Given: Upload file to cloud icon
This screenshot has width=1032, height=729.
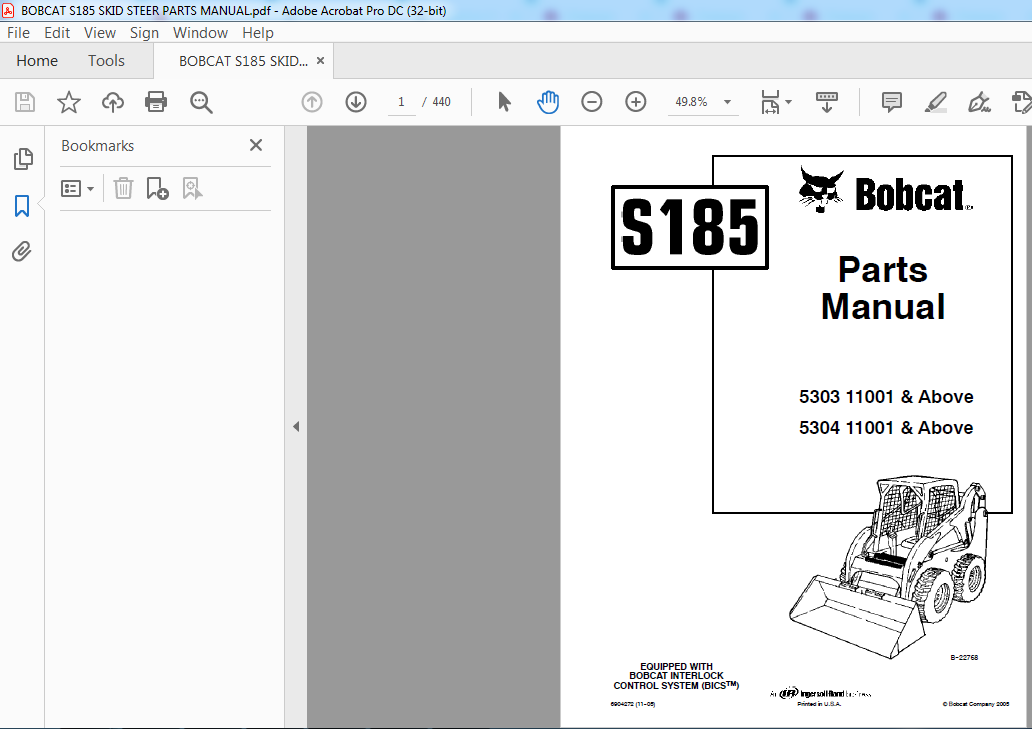Looking at the screenshot, I should pos(113,102).
